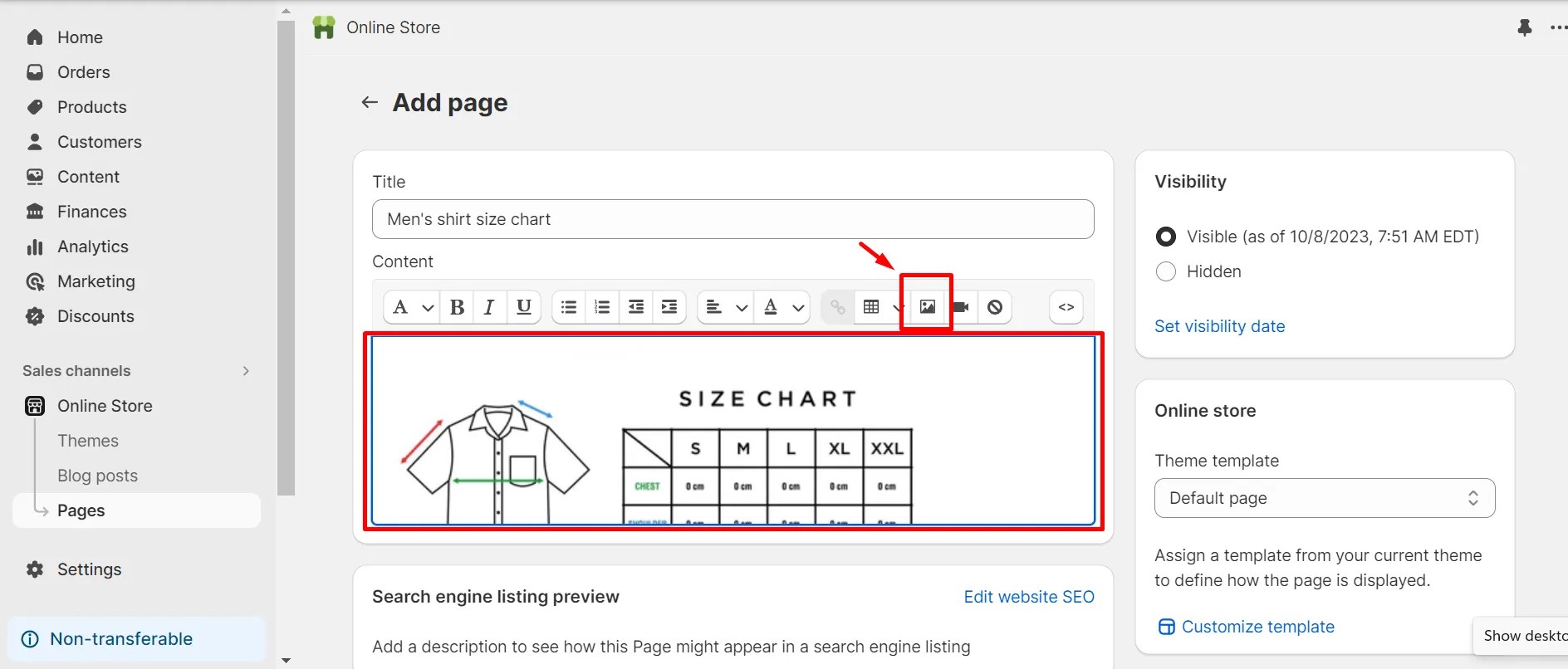The image size is (1568, 669).
Task: Insert a numbered list
Action: 602,307
